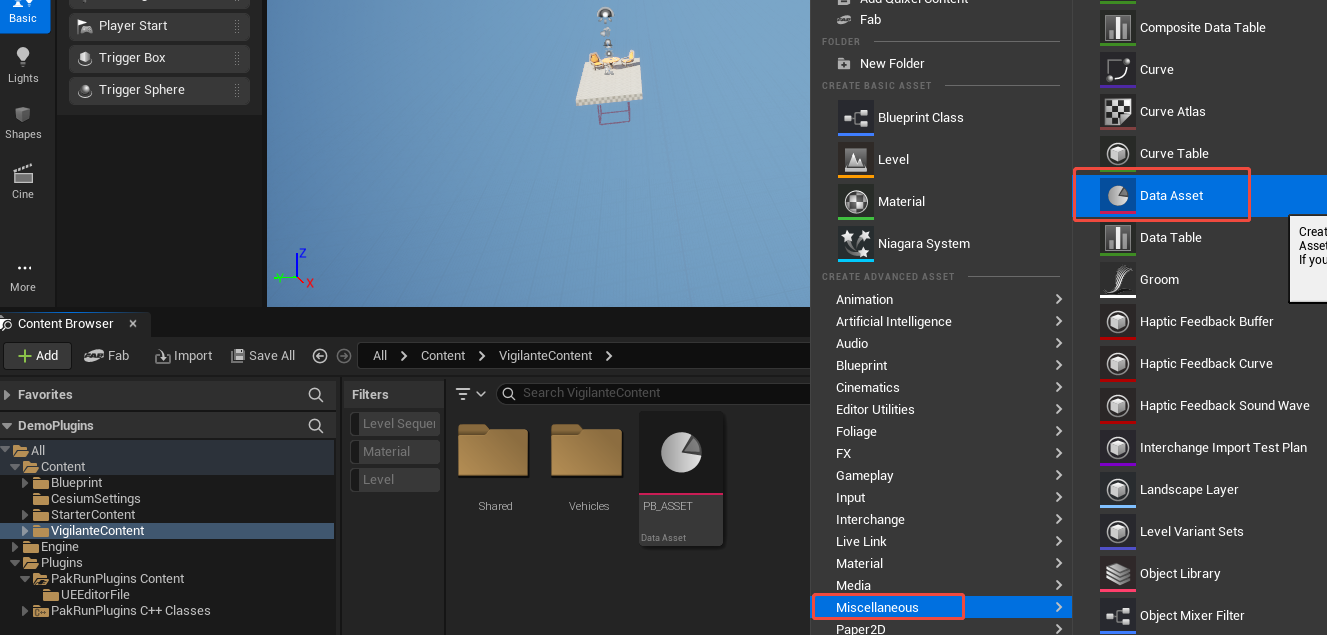This screenshot has height=635, width=1327.
Task: Click the search icon beside DemoPlugins
Action: (316, 426)
